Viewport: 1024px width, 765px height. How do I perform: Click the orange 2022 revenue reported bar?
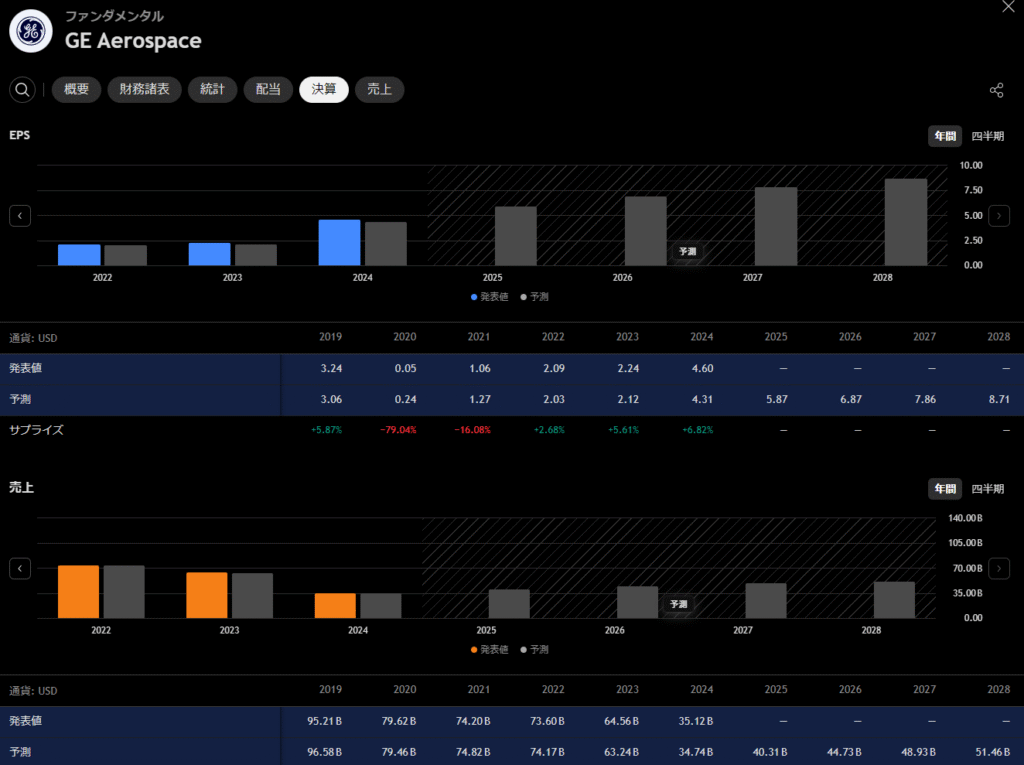click(78, 592)
